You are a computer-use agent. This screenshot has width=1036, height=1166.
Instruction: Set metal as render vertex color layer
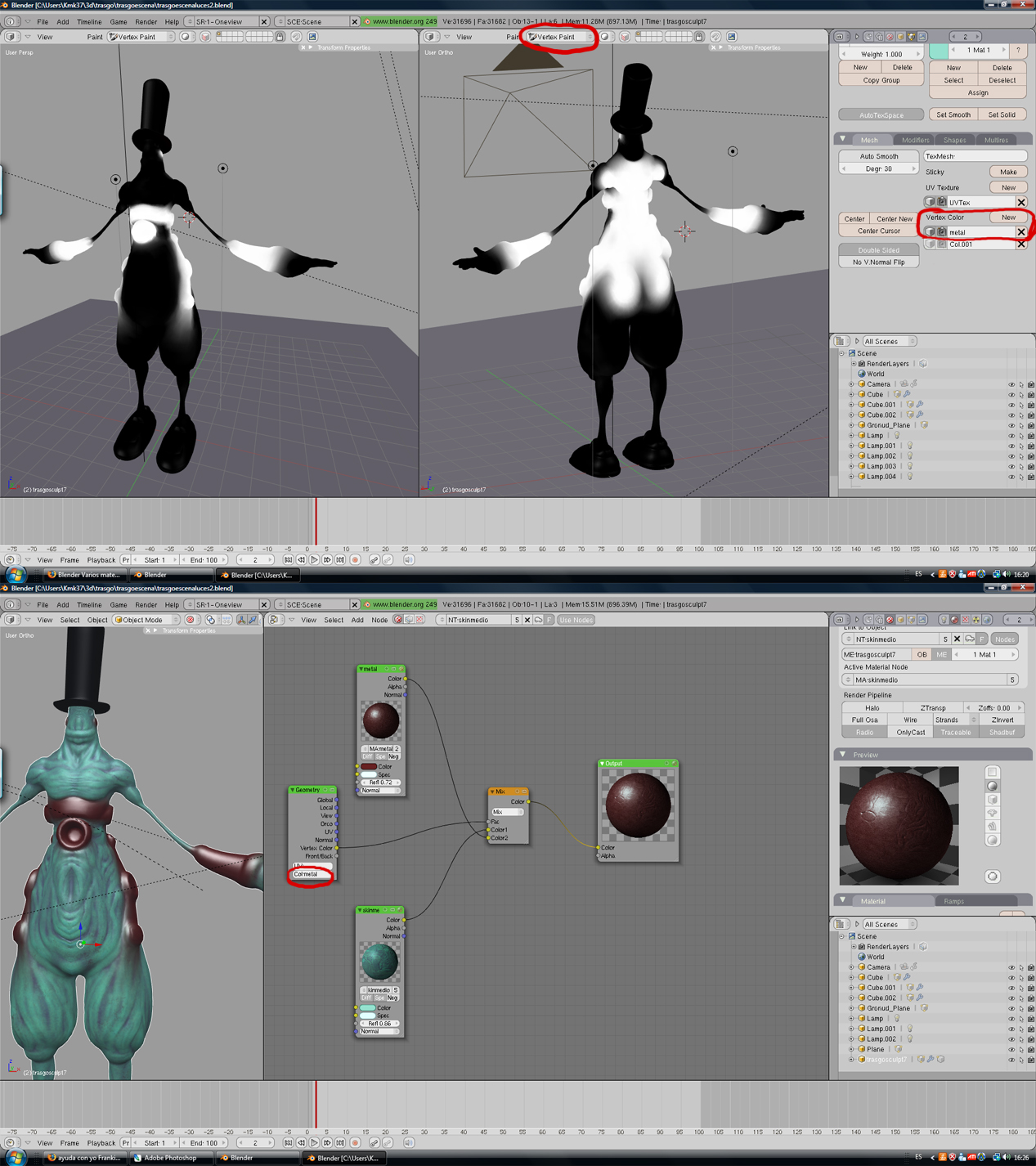pos(941,232)
